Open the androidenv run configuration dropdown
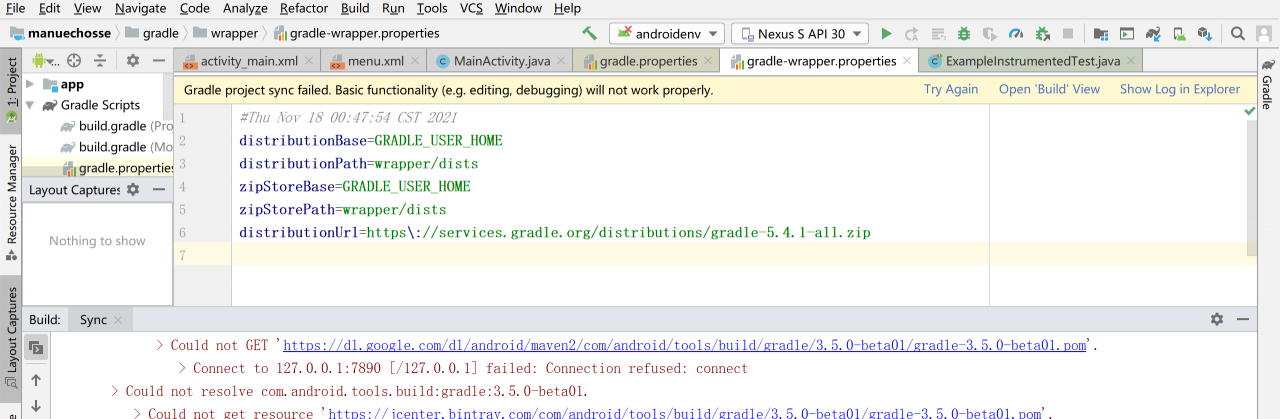The height and width of the screenshot is (419, 1280). tap(666, 34)
